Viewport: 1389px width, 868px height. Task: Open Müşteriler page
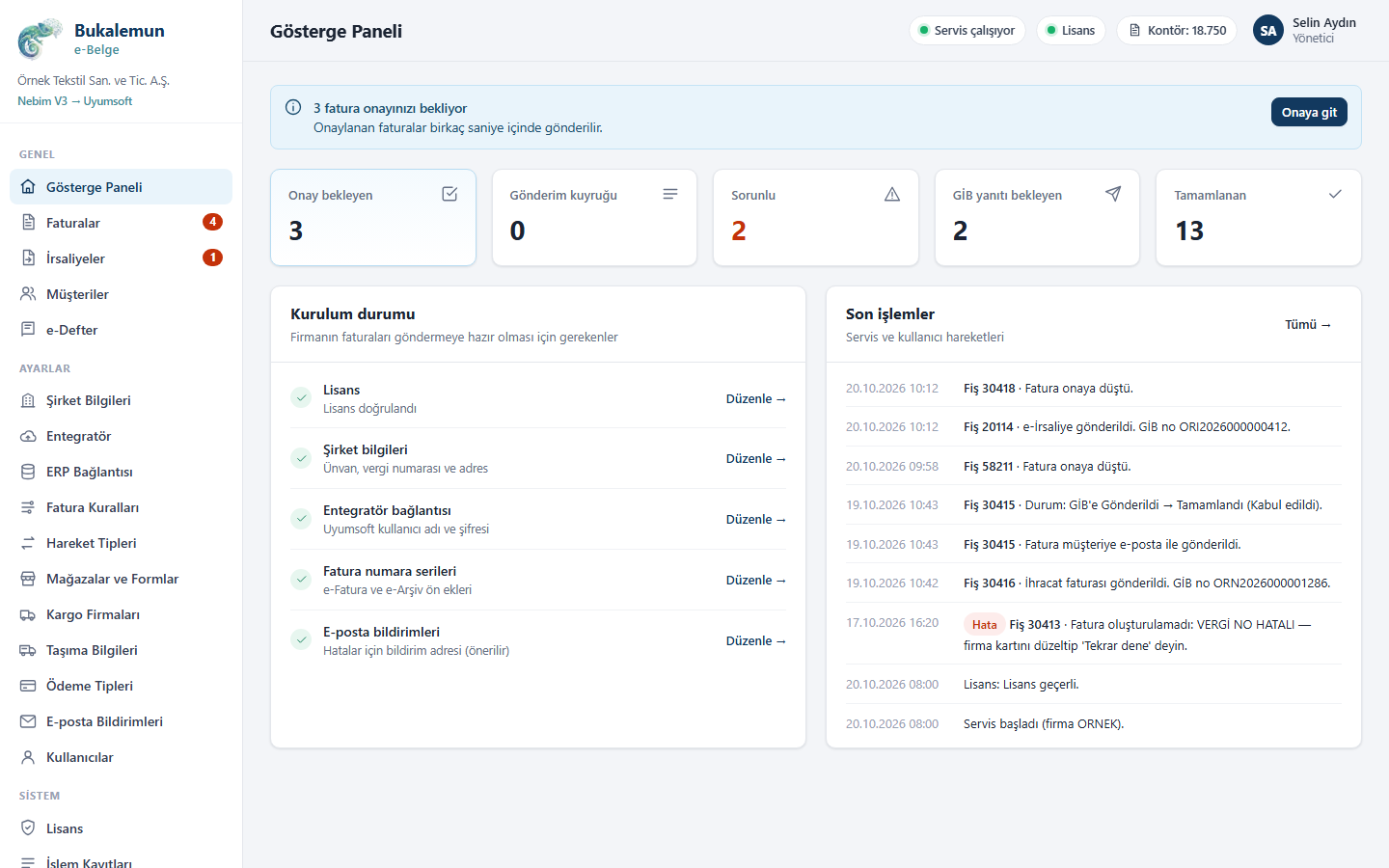click(x=121, y=294)
